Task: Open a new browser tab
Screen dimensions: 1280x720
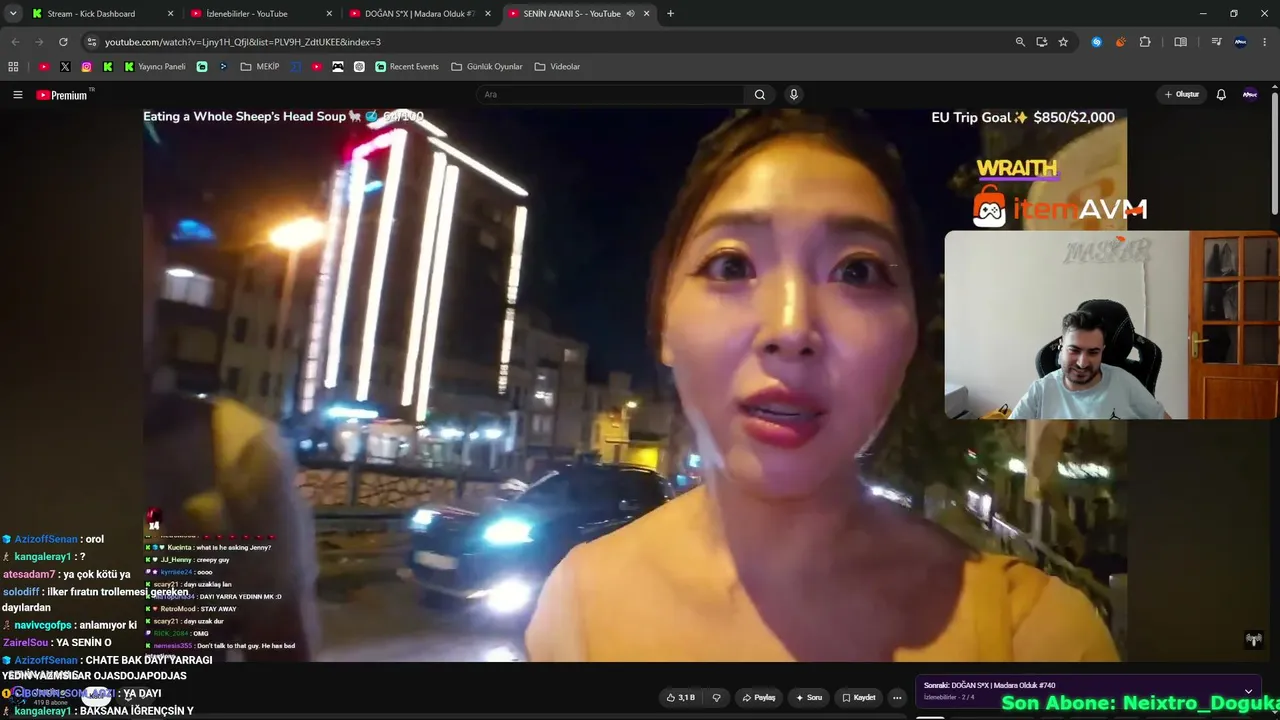Action: point(670,14)
